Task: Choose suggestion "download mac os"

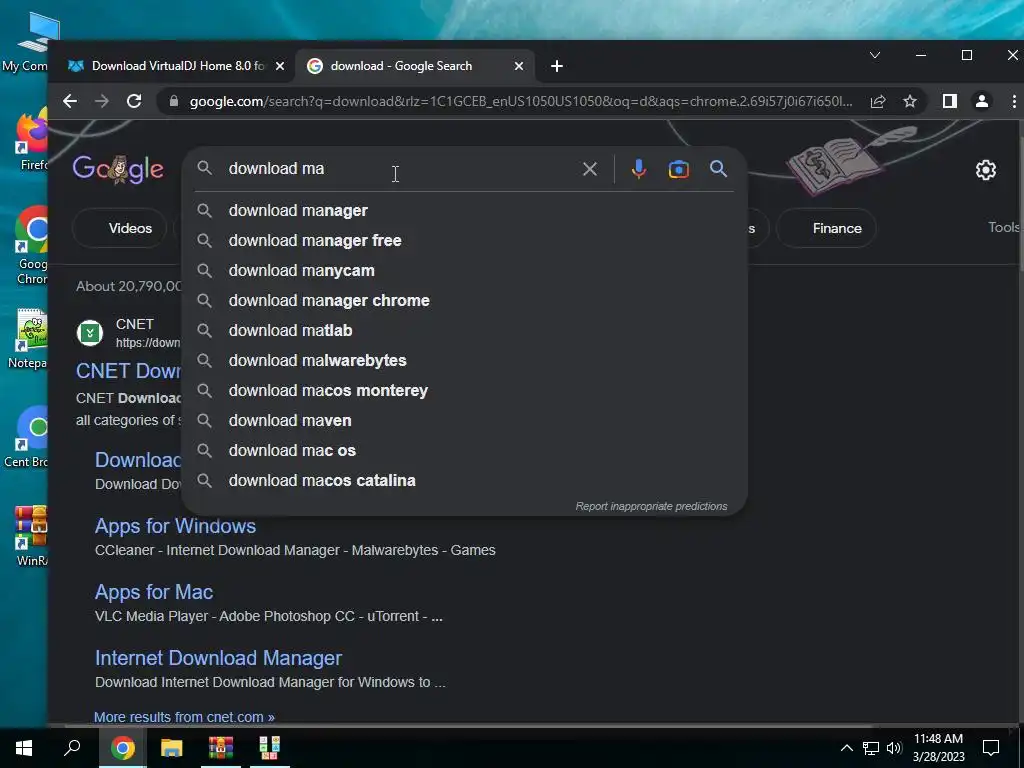Action: (464, 451)
